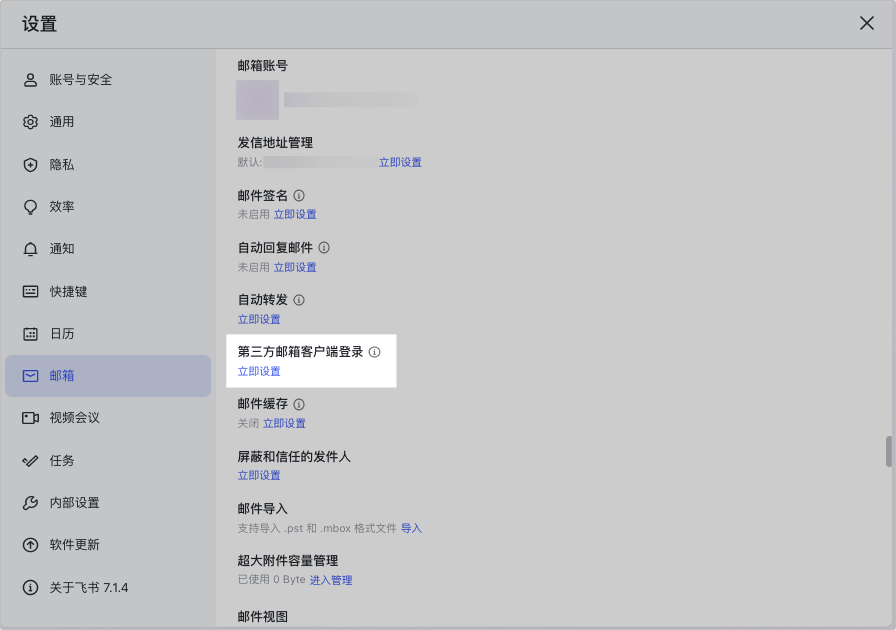This screenshot has width=896, height=630.
Task: Click 导入 link for 邮件导入
Action: (x=411, y=528)
